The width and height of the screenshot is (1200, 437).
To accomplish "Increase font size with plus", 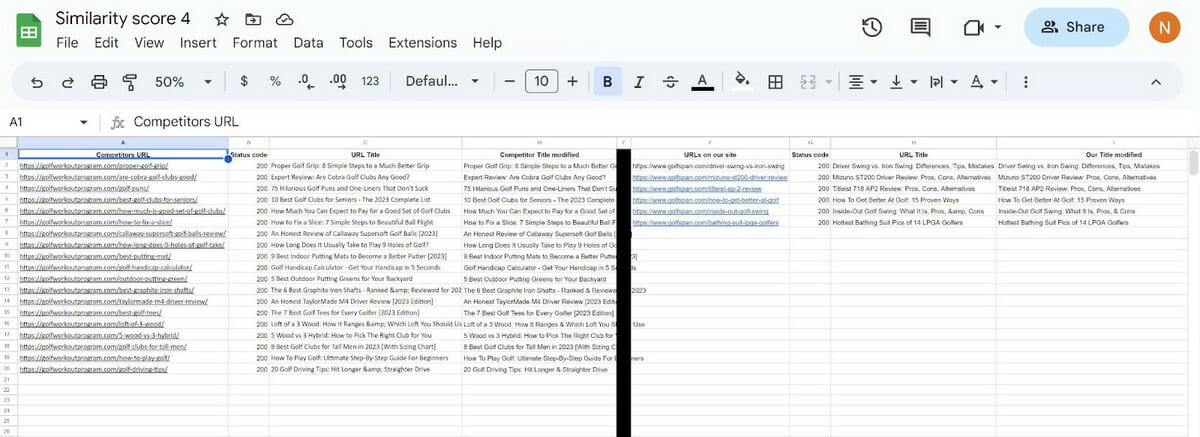I will 572,82.
